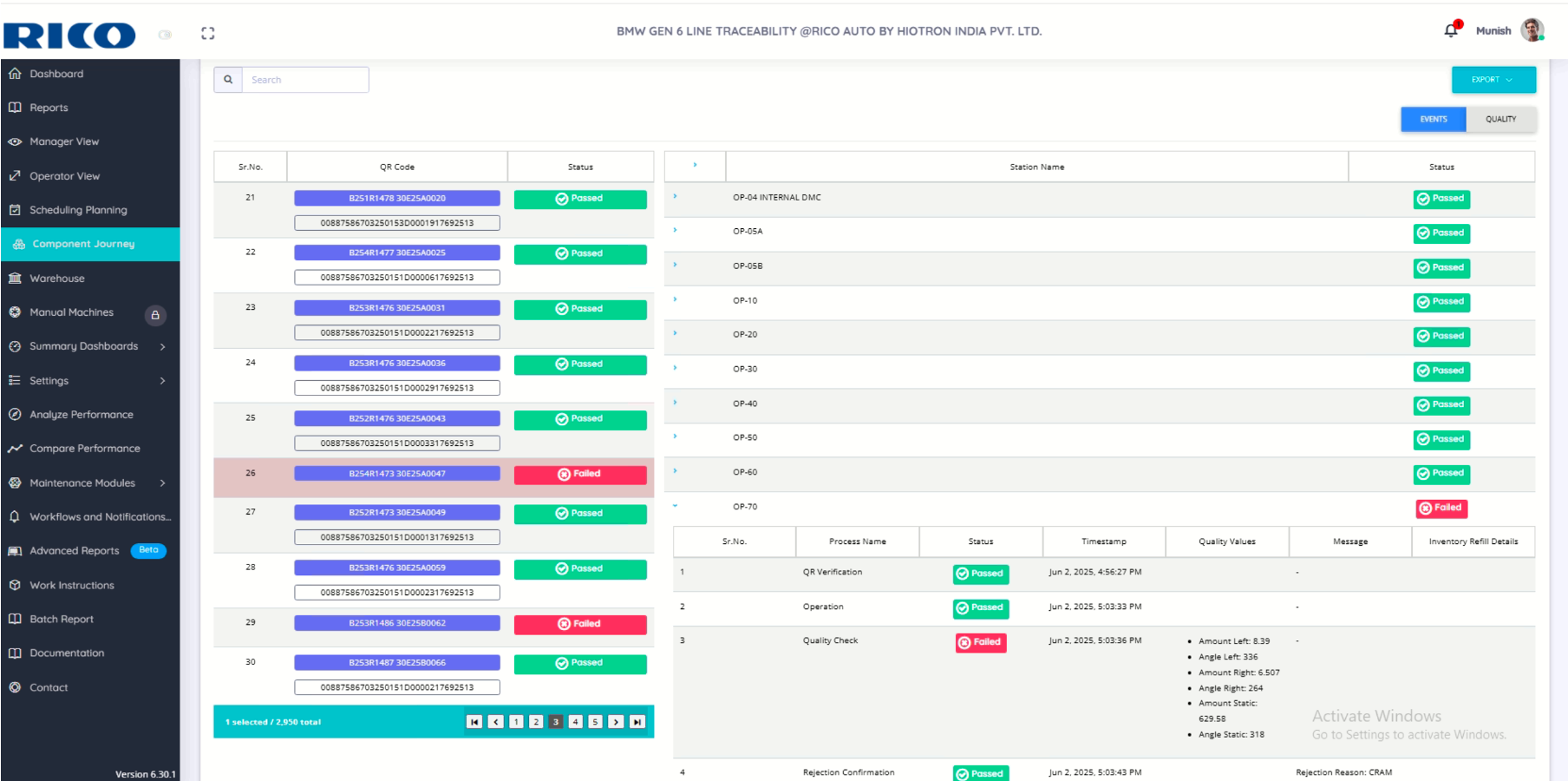Click the search magnifier icon
1568x781 pixels.
(228, 80)
